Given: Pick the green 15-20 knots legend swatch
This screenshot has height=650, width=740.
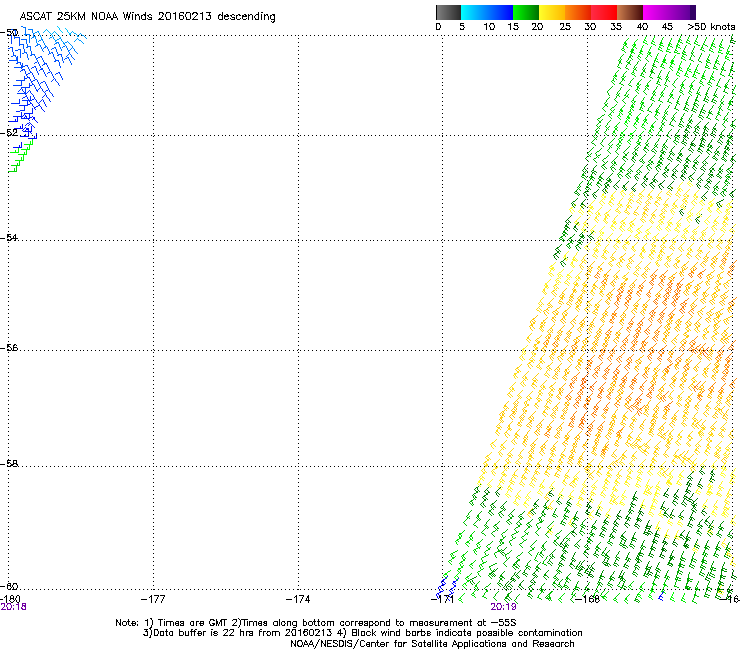Looking at the screenshot, I should coord(526,12).
